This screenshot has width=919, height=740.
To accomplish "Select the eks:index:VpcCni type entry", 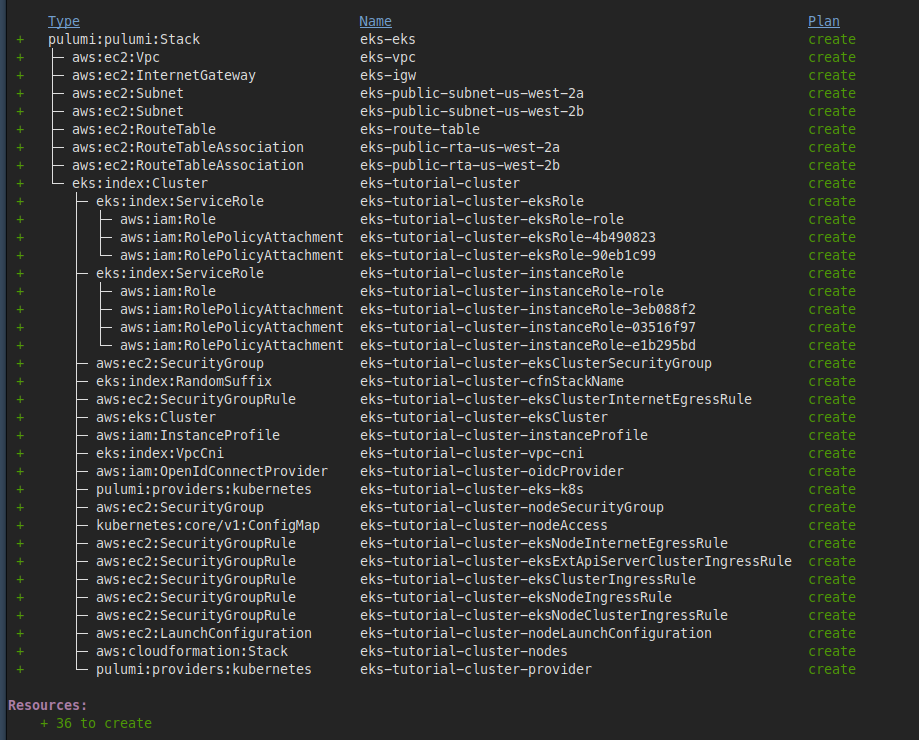I will pos(159,453).
